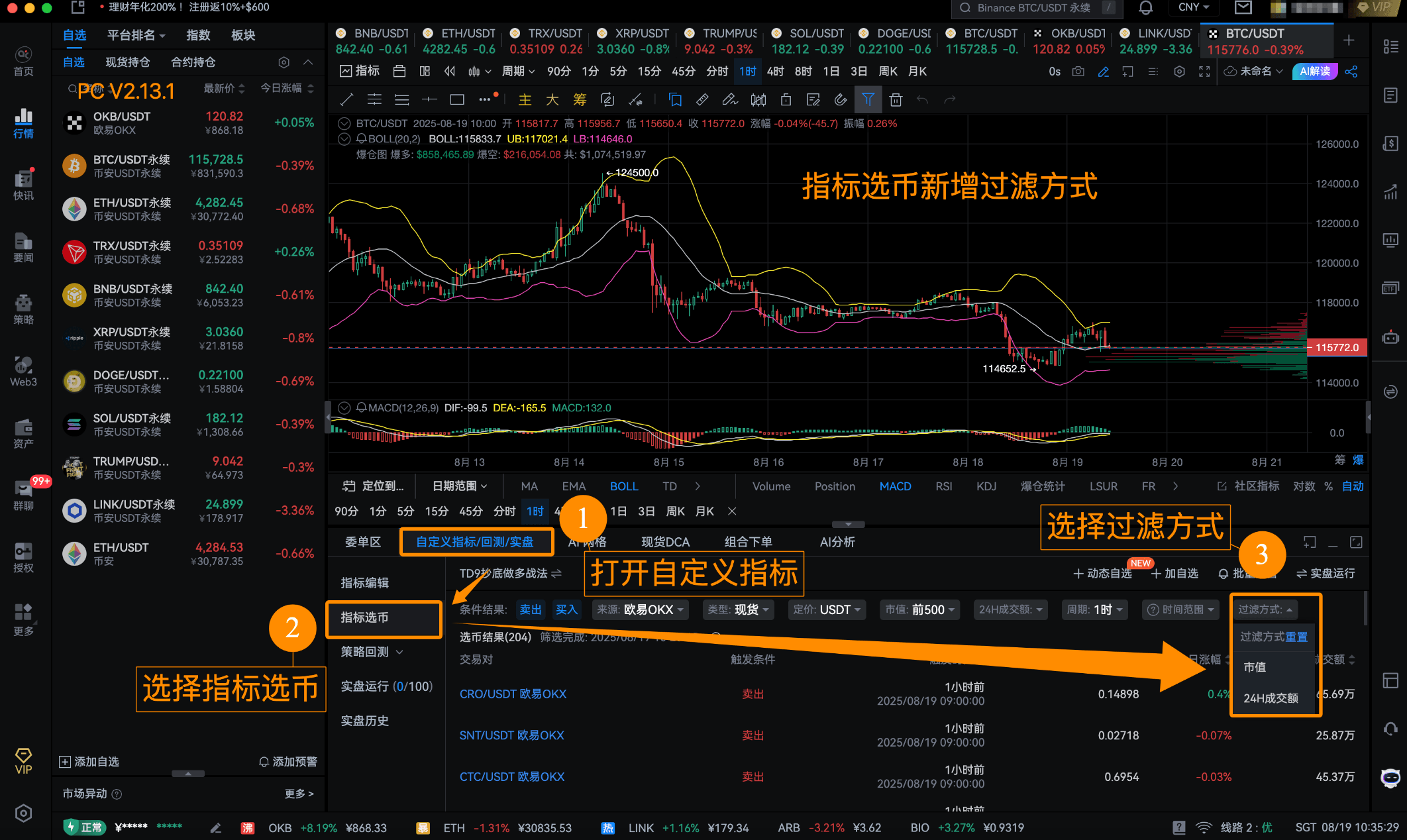
Task: Toggle the BOLL indicator visibility circle
Action: click(344, 139)
